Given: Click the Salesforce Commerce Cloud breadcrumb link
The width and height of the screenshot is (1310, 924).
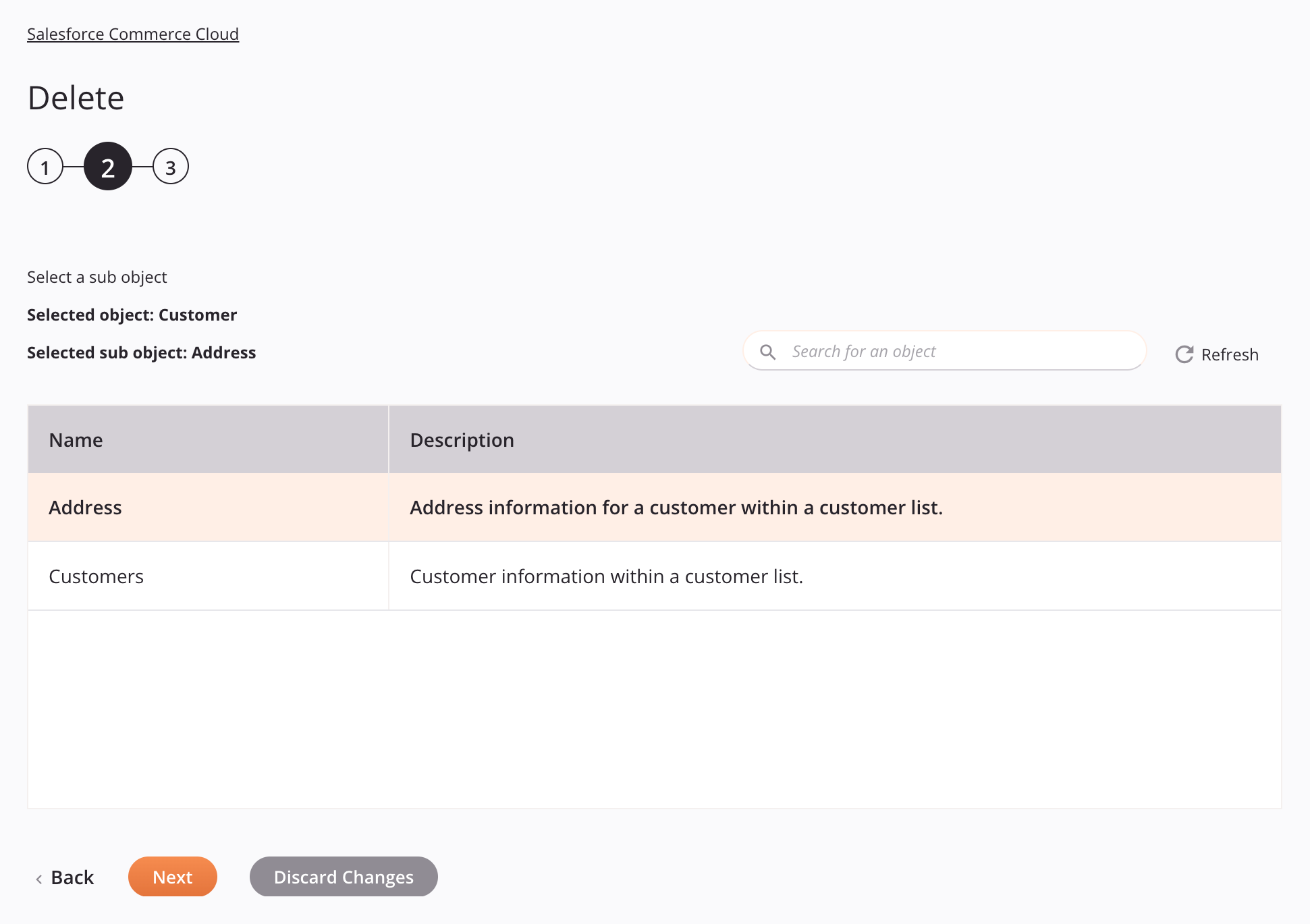Looking at the screenshot, I should point(132,33).
